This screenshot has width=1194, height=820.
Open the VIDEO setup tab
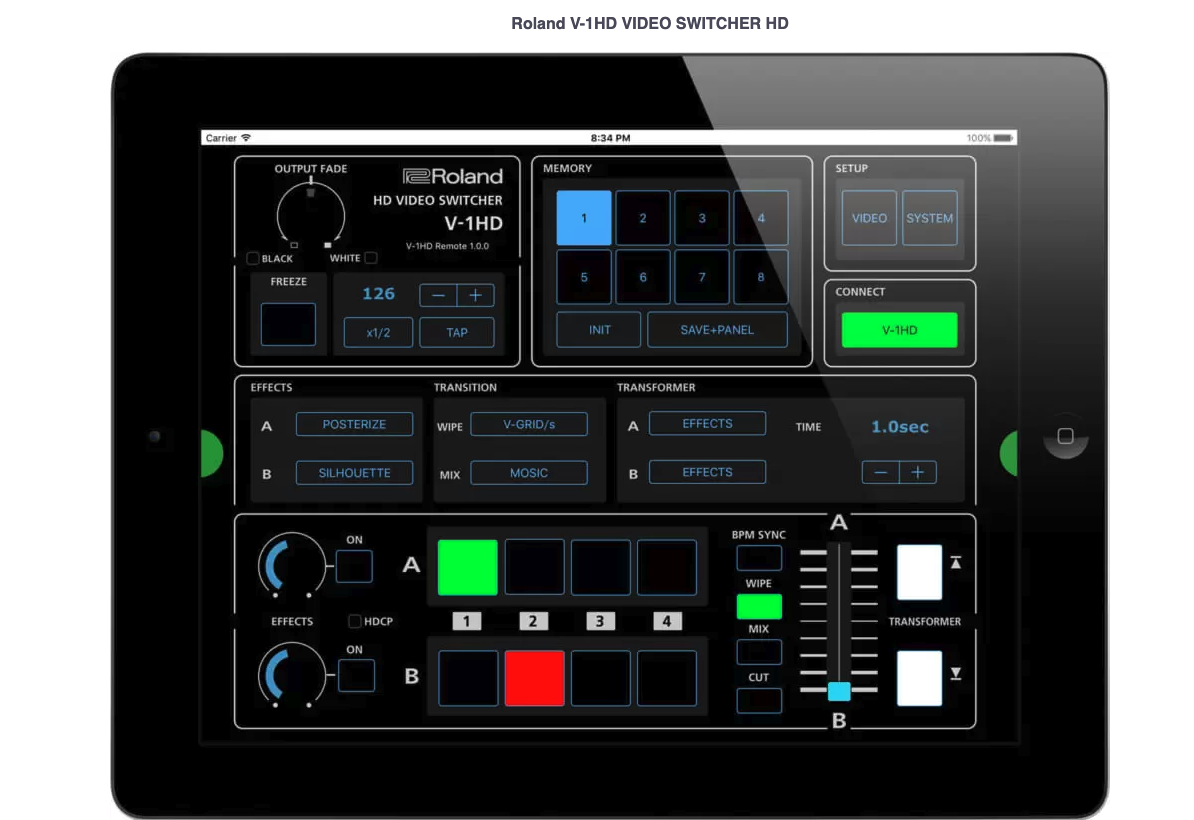point(869,218)
